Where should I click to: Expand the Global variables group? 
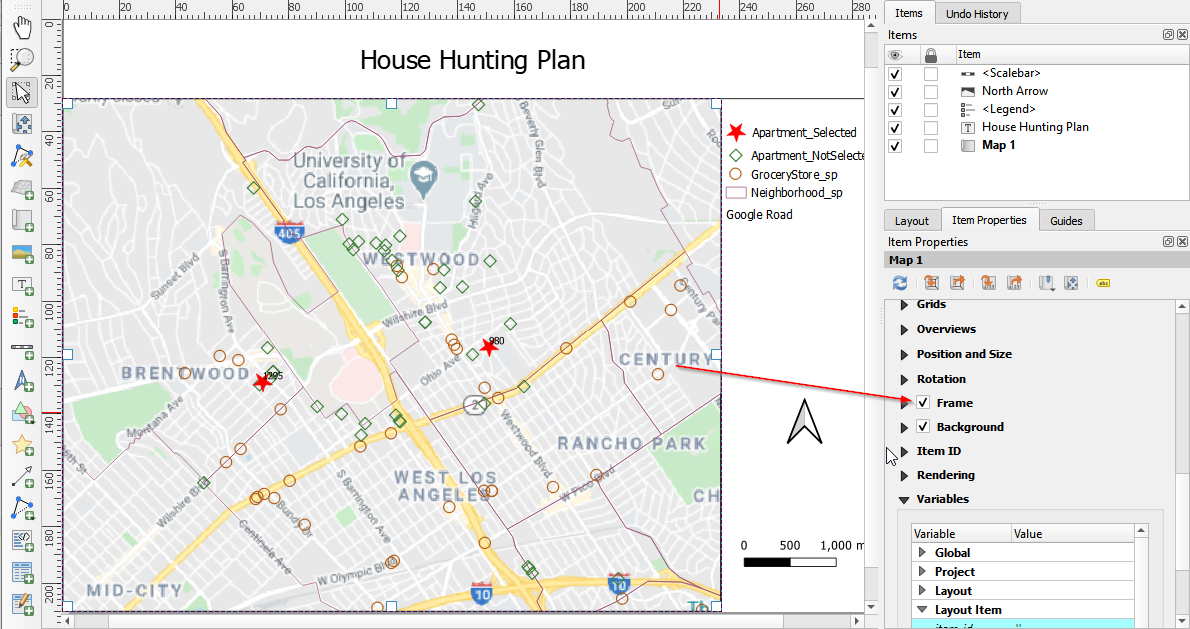922,552
